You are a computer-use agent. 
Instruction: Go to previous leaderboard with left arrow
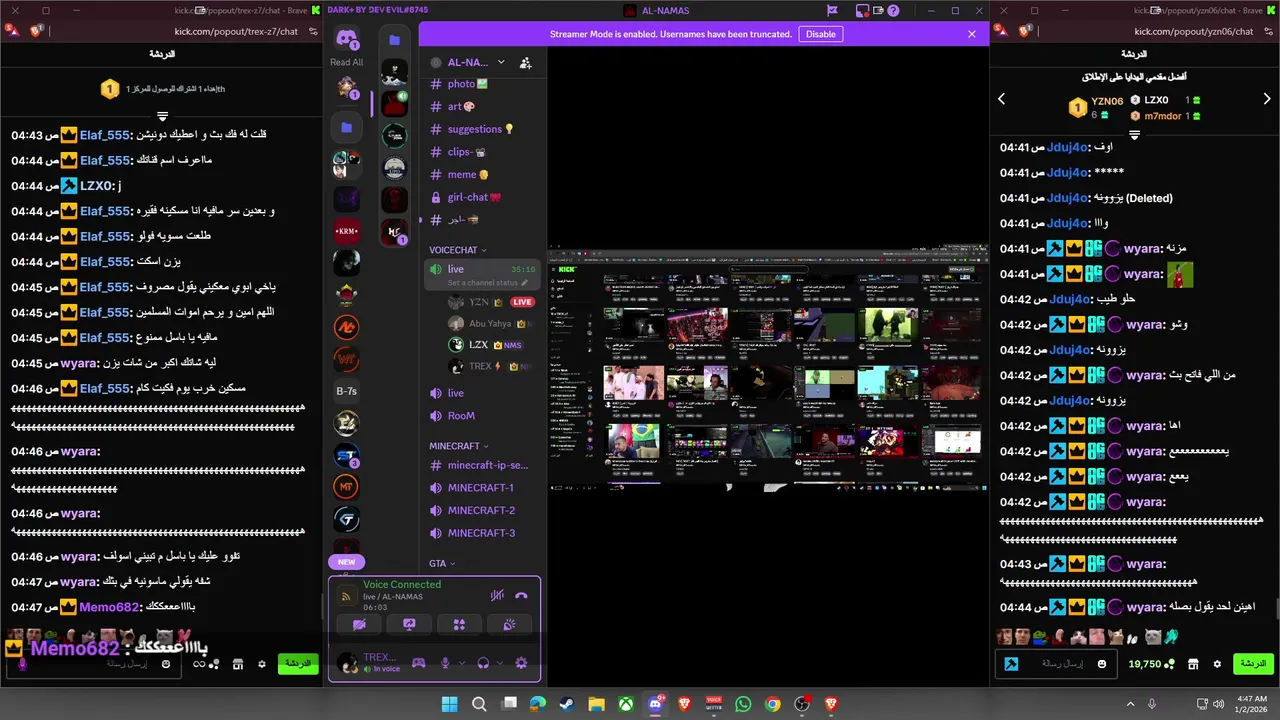pos(1002,99)
